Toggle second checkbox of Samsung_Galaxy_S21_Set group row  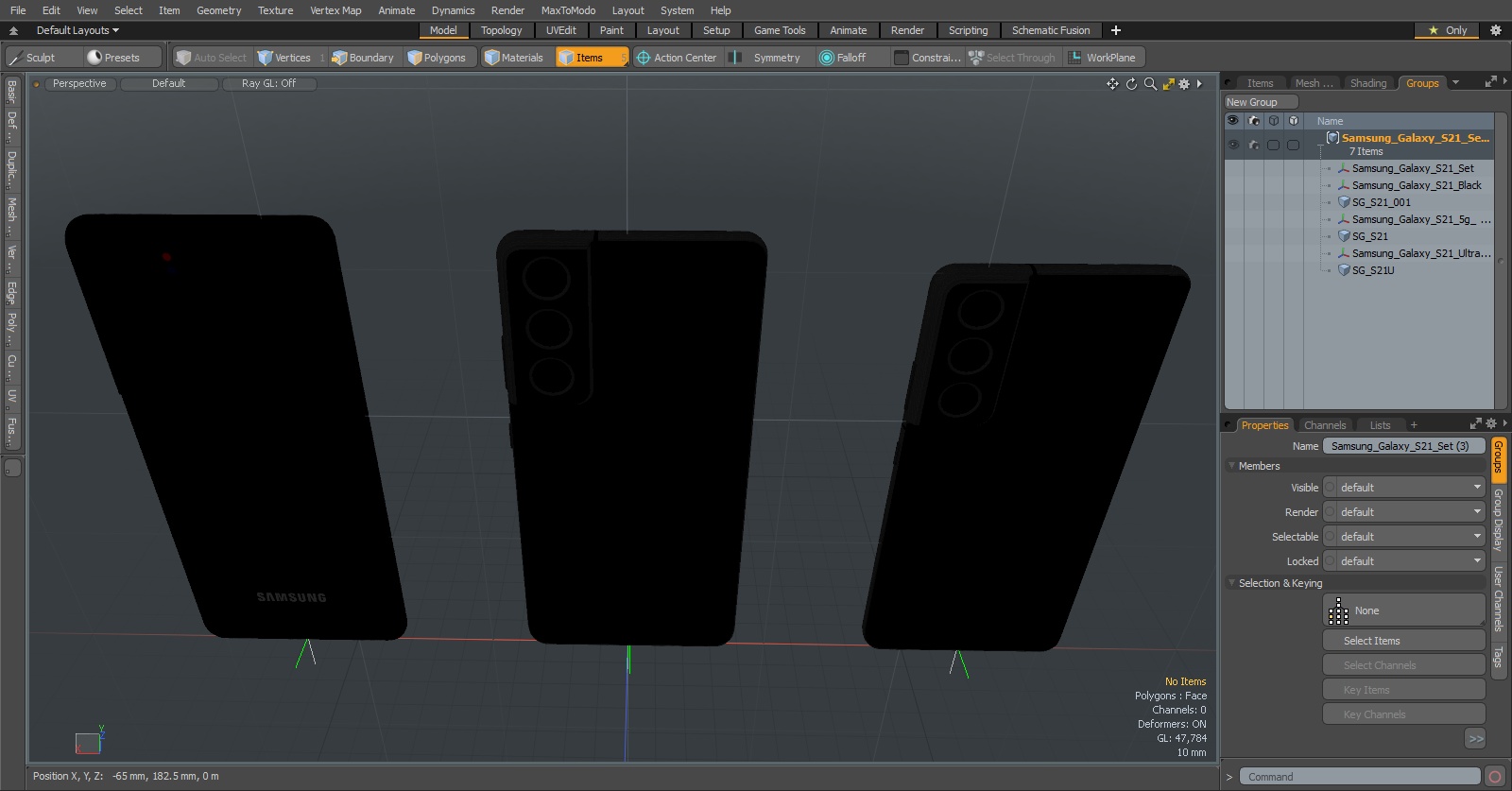pos(1294,145)
